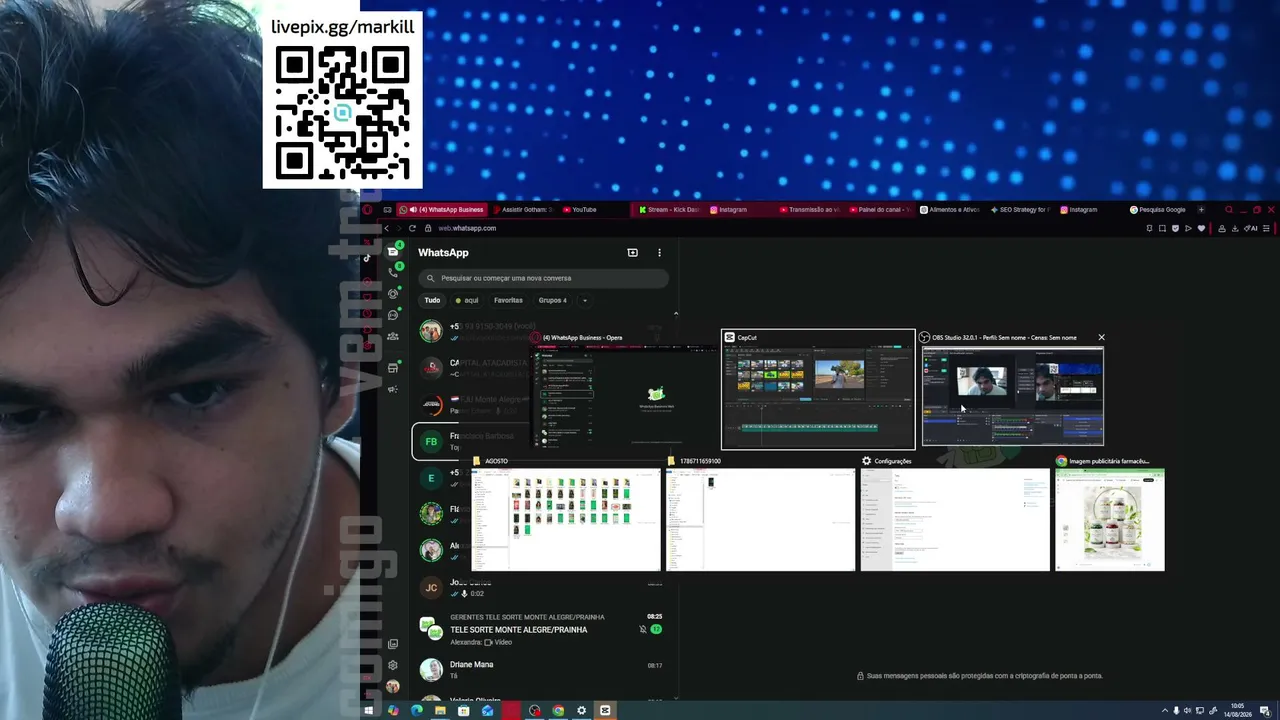Open Google Chrome from the taskbar
1280x720 pixels.
pyautogui.click(x=558, y=711)
